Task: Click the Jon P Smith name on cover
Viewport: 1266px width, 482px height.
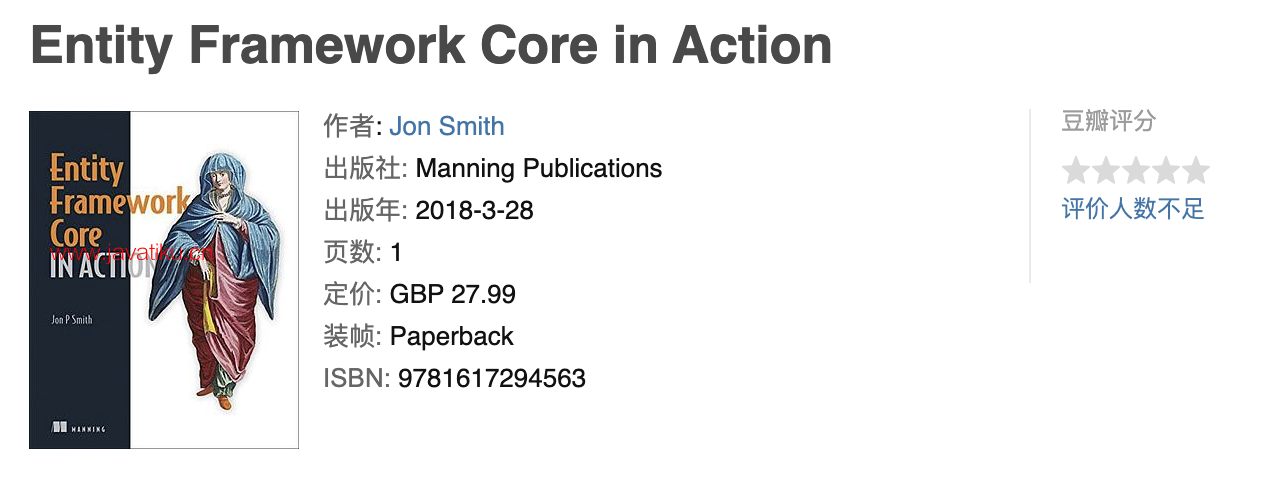Action: [71, 319]
